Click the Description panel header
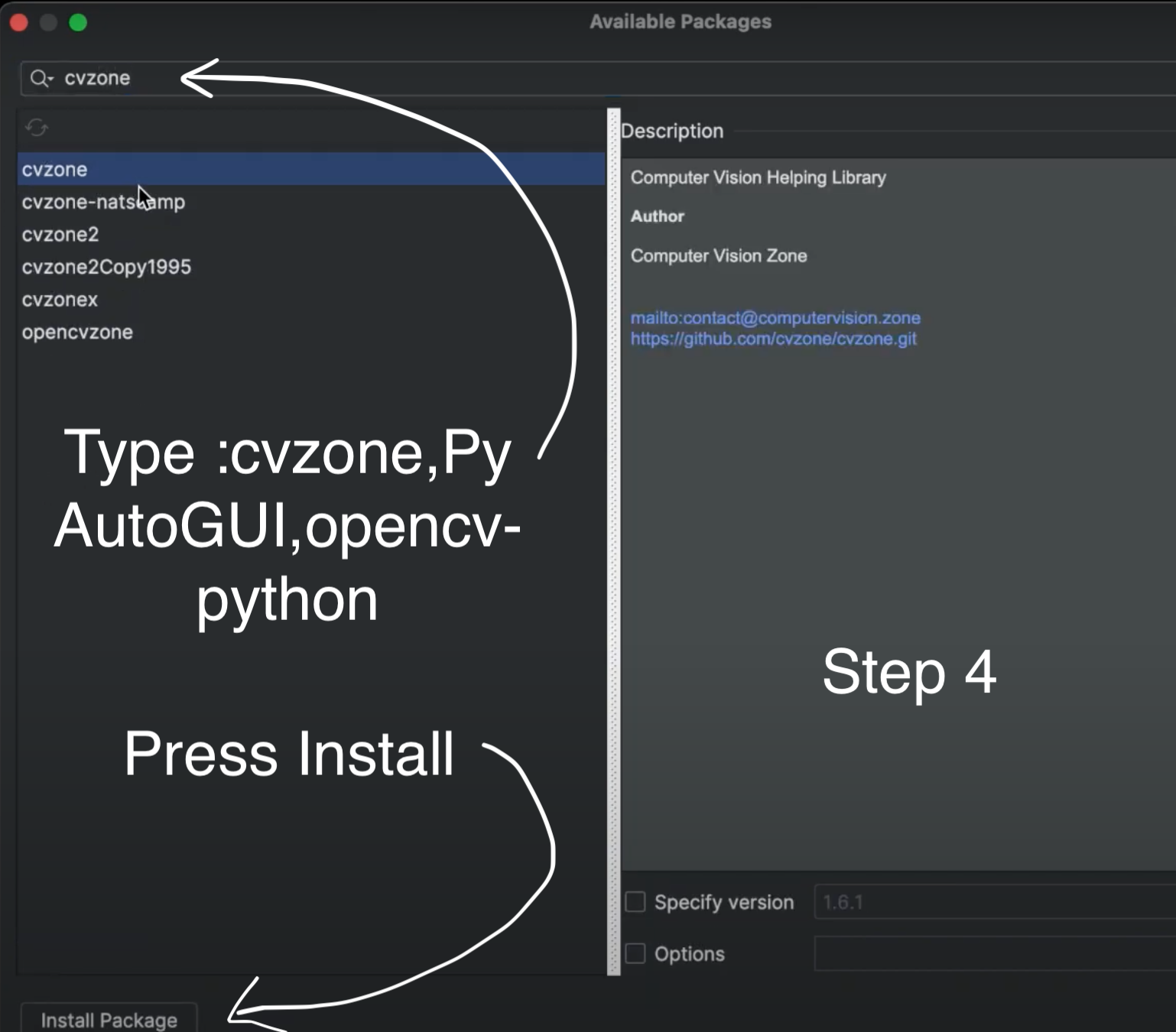 (x=672, y=131)
